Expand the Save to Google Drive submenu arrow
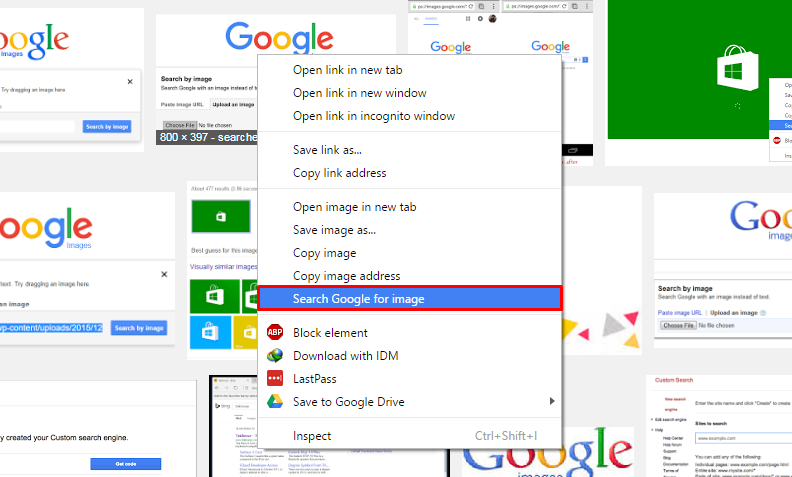 click(552, 401)
